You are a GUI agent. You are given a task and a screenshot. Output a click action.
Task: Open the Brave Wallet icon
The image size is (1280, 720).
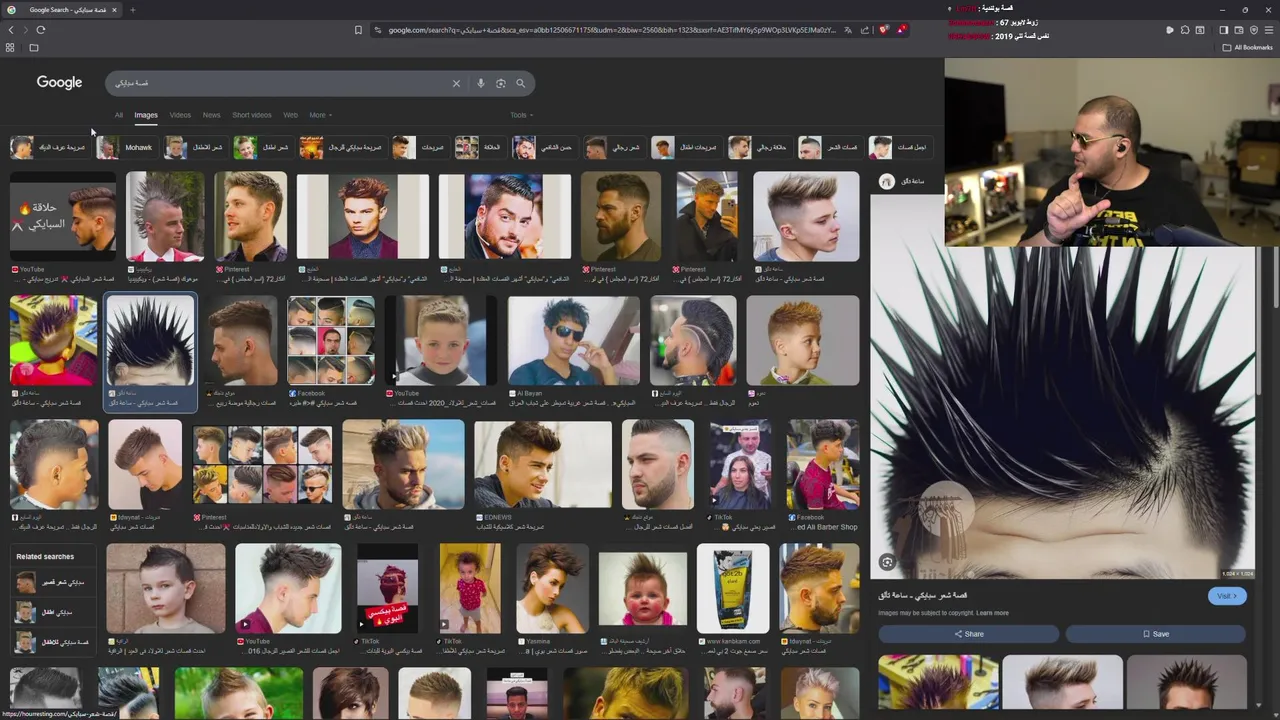(1238, 30)
